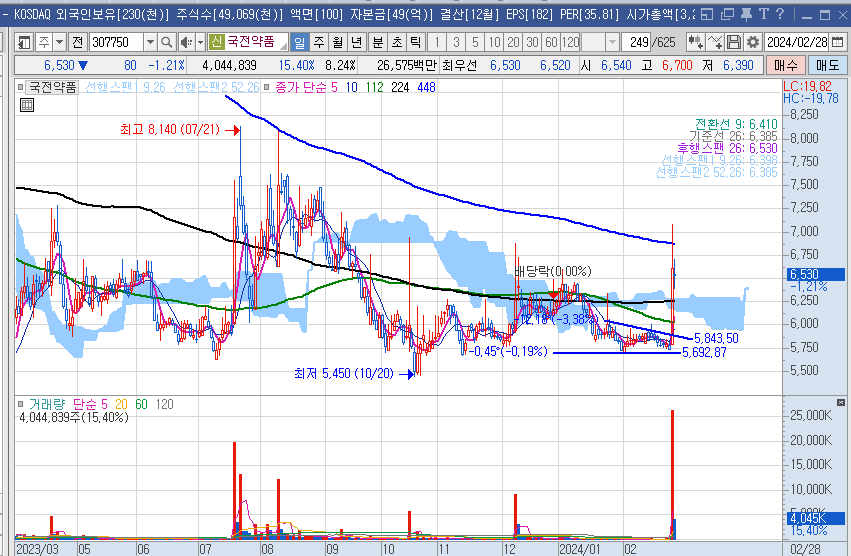Image resolution: width=851 pixels, height=556 pixels.
Task: Open calendar date picker icon
Action: [838, 42]
